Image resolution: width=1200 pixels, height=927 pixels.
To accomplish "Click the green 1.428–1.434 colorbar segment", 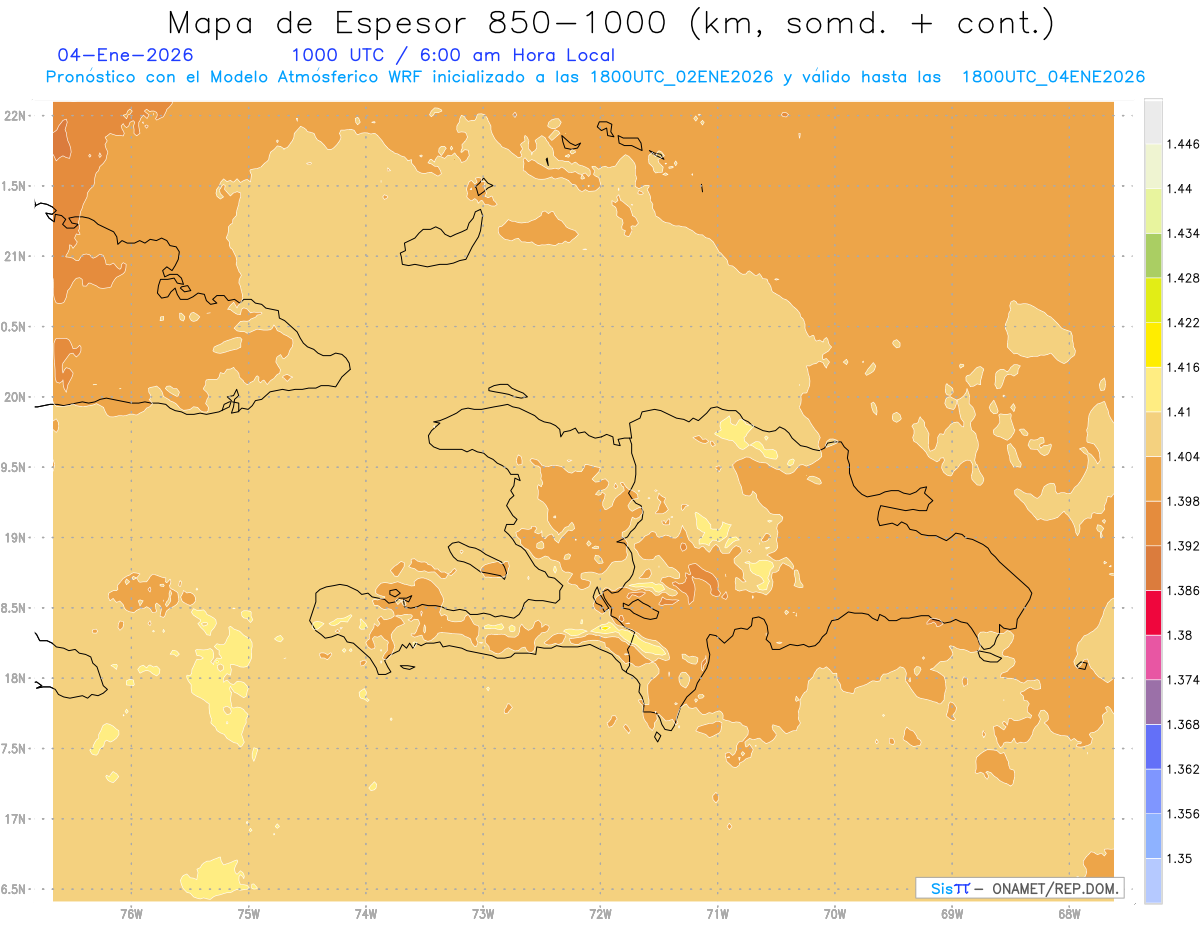I will pos(1153,255).
